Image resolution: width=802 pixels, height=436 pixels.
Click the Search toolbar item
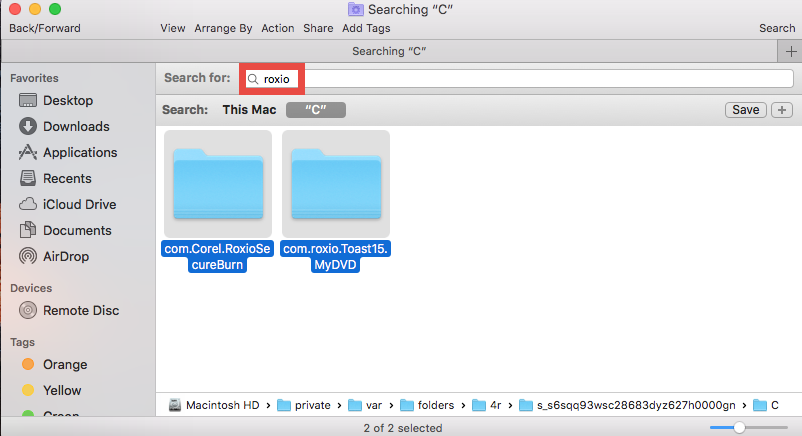(777, 28)
